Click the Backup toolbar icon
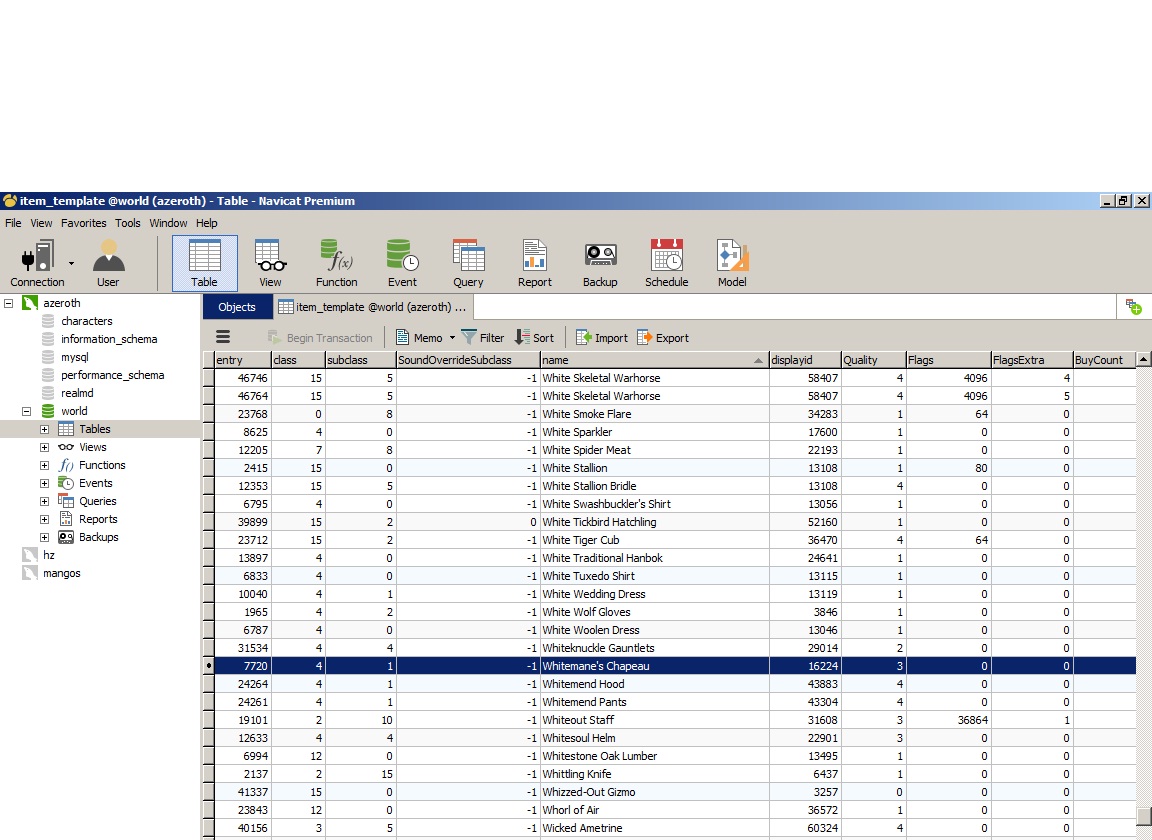 (600, 264)
